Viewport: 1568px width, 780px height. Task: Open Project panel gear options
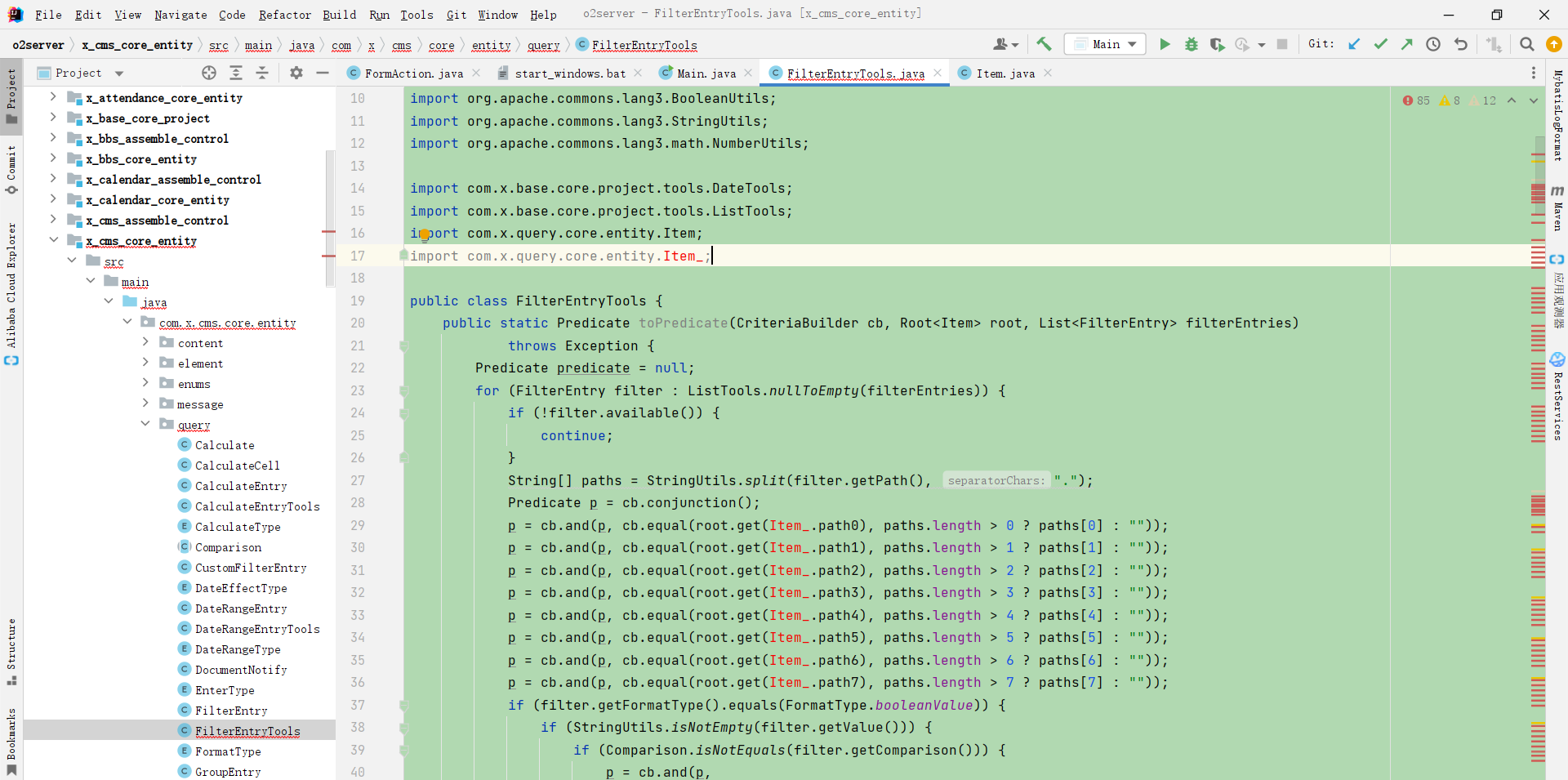(x=296, y=73)
